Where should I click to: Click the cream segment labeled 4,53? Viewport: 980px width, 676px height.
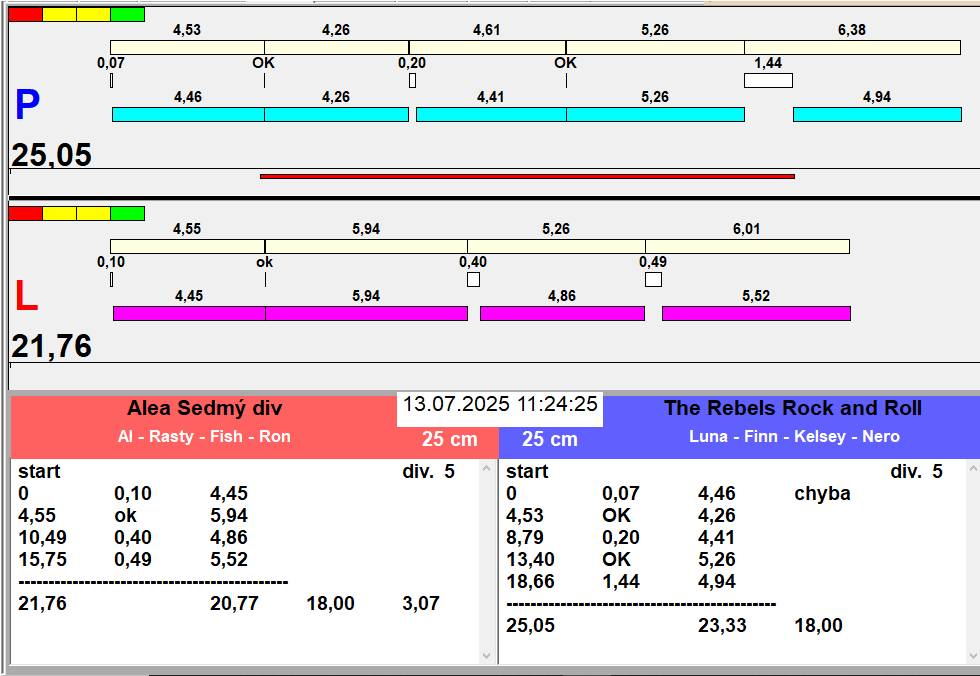point(188,47)
